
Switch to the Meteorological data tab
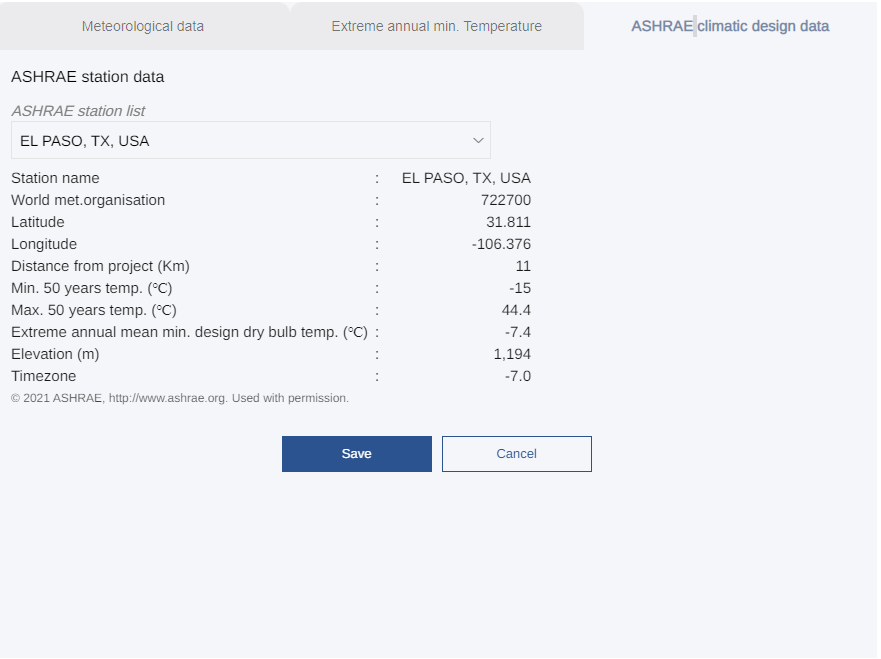142,26
